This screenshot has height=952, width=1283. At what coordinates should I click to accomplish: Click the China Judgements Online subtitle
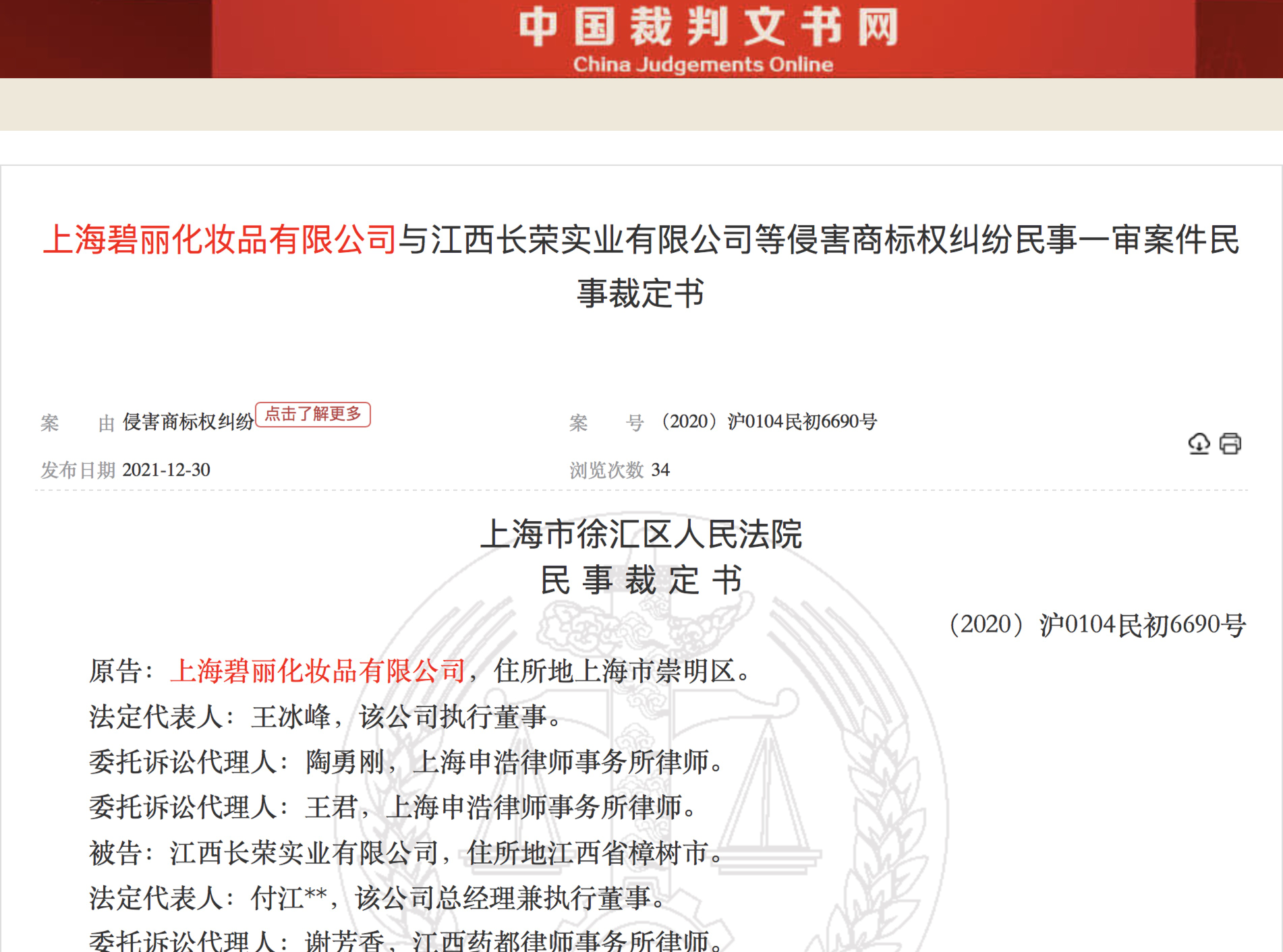pos(703,64)
